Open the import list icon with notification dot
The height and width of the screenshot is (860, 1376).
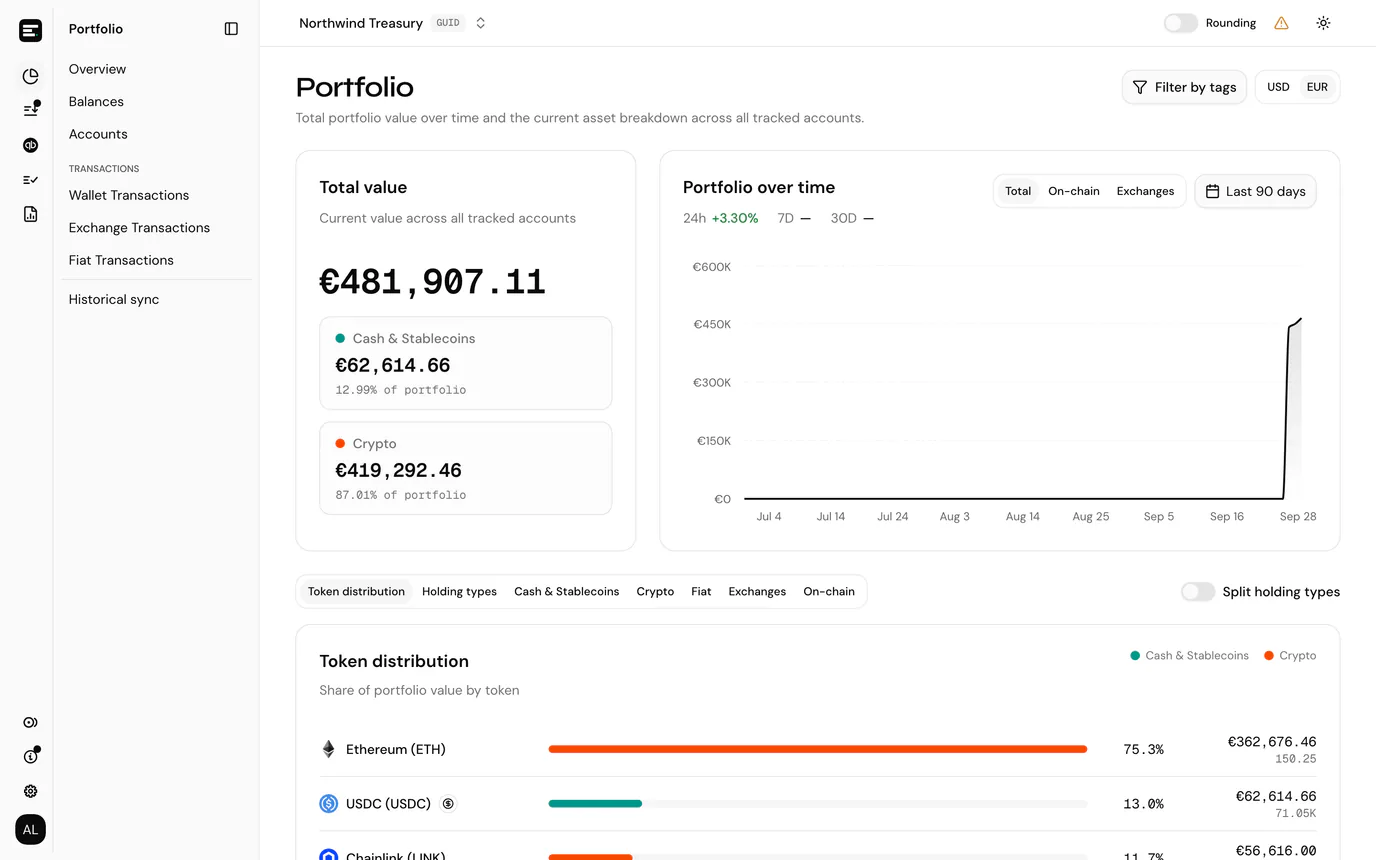point(30,110)
